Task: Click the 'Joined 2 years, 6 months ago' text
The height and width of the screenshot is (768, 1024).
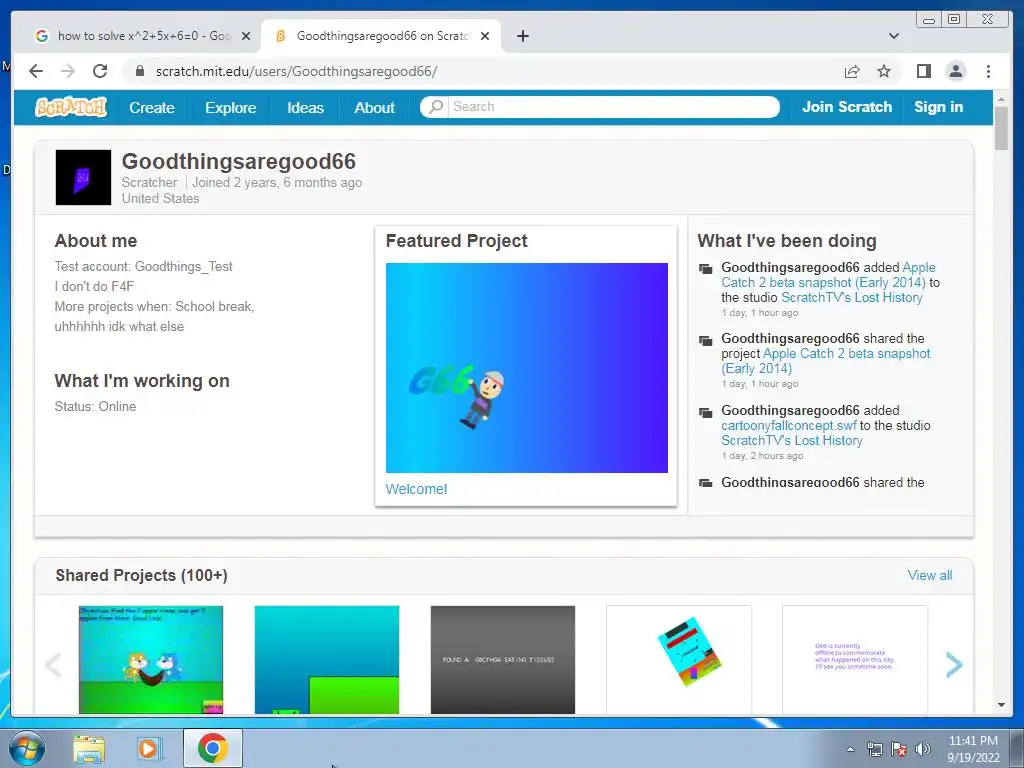Action: (277, 182)
